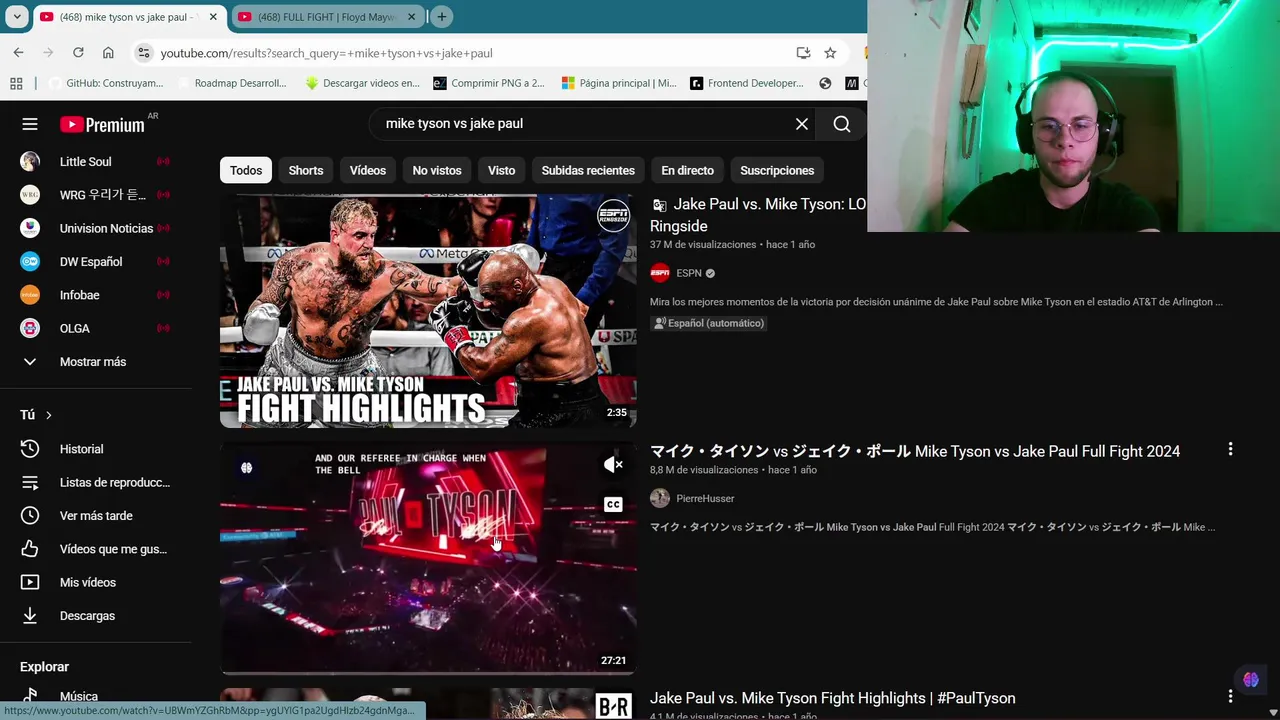Viewport: 1280px width, 720px height.
Task: Select the No vistos filter chip
Action: 437,170
